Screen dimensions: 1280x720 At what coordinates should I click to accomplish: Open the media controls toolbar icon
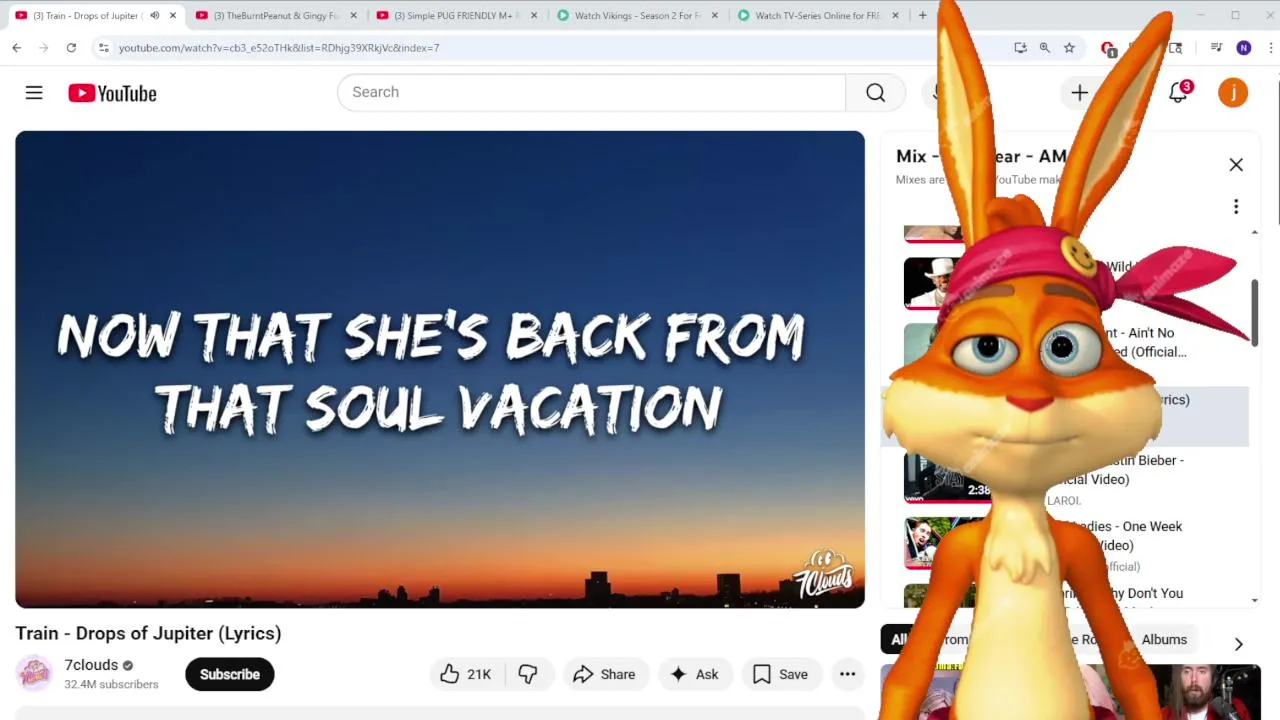click(1216, 47)
